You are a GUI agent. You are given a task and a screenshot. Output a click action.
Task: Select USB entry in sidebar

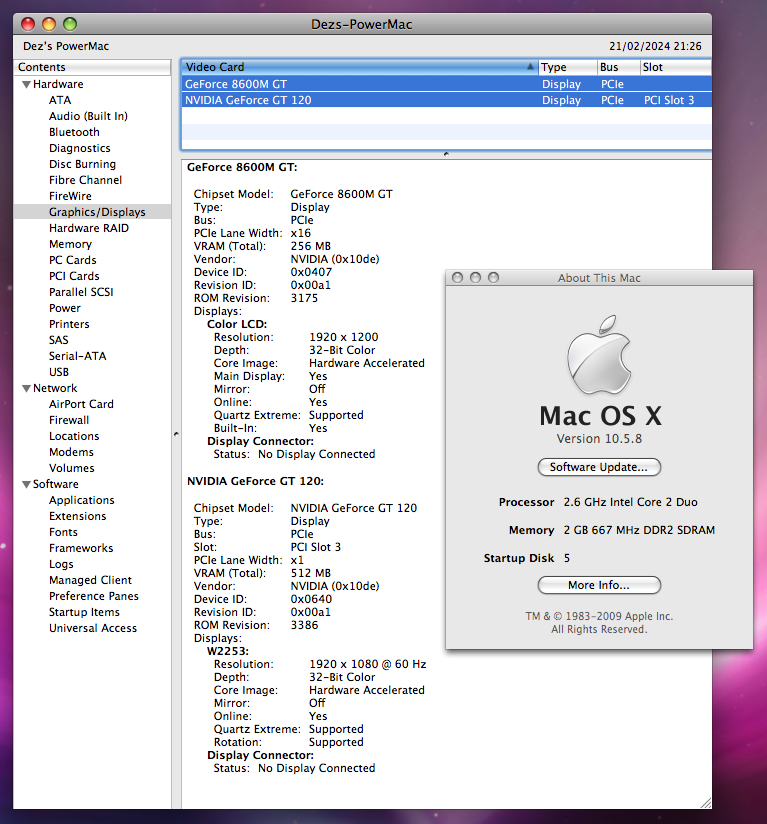(59, 372)
